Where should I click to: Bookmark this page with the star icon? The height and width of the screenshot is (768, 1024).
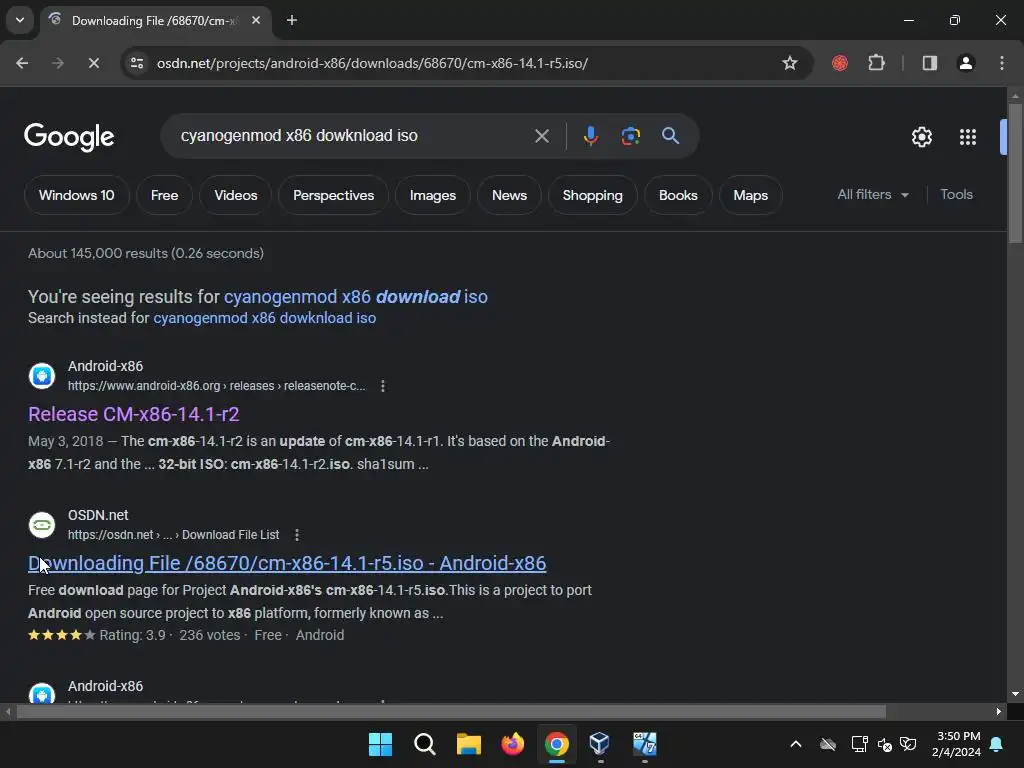click(x=790, y=63)
